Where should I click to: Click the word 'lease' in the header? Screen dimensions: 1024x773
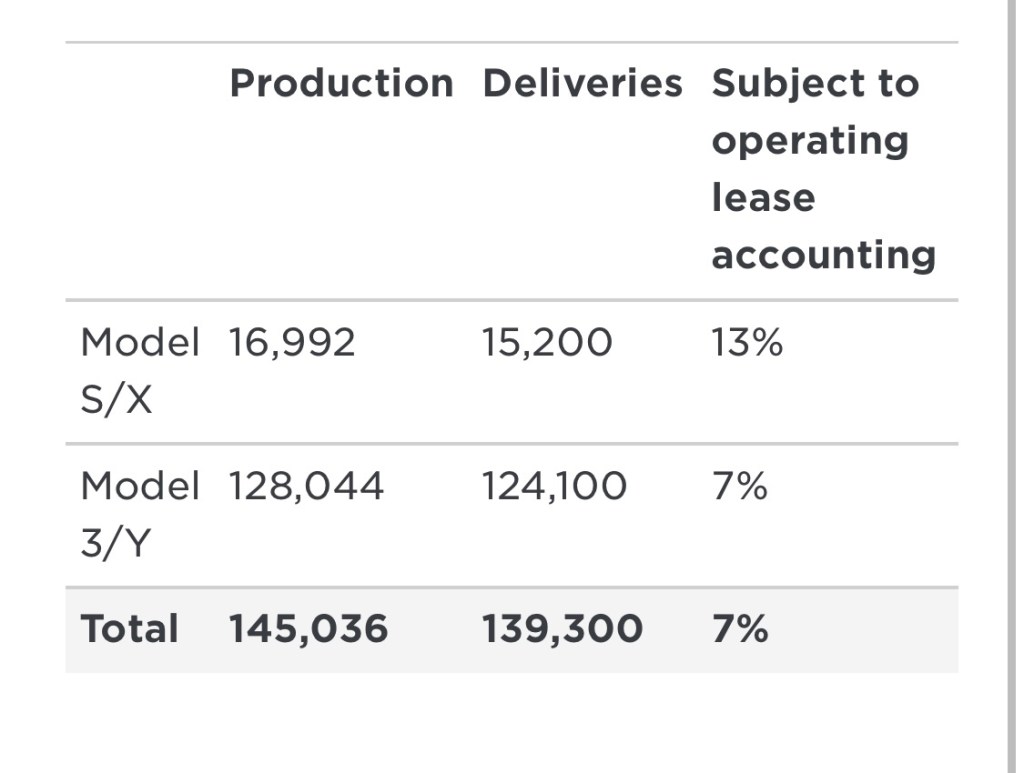tap(763, 198)
